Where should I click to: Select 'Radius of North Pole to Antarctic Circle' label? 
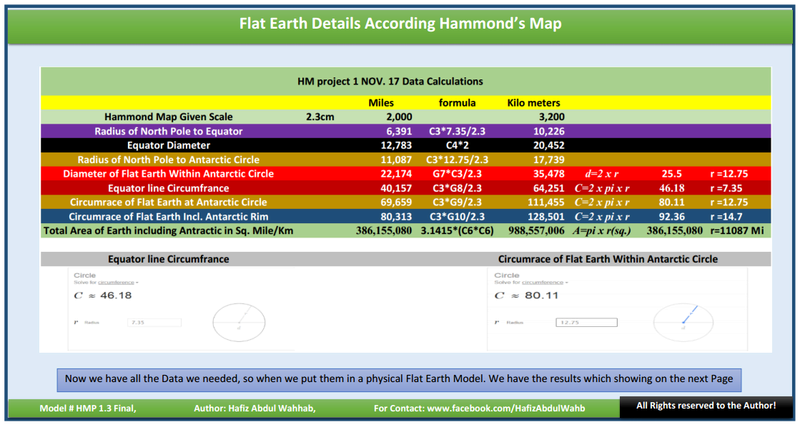[x=168, y=160]
